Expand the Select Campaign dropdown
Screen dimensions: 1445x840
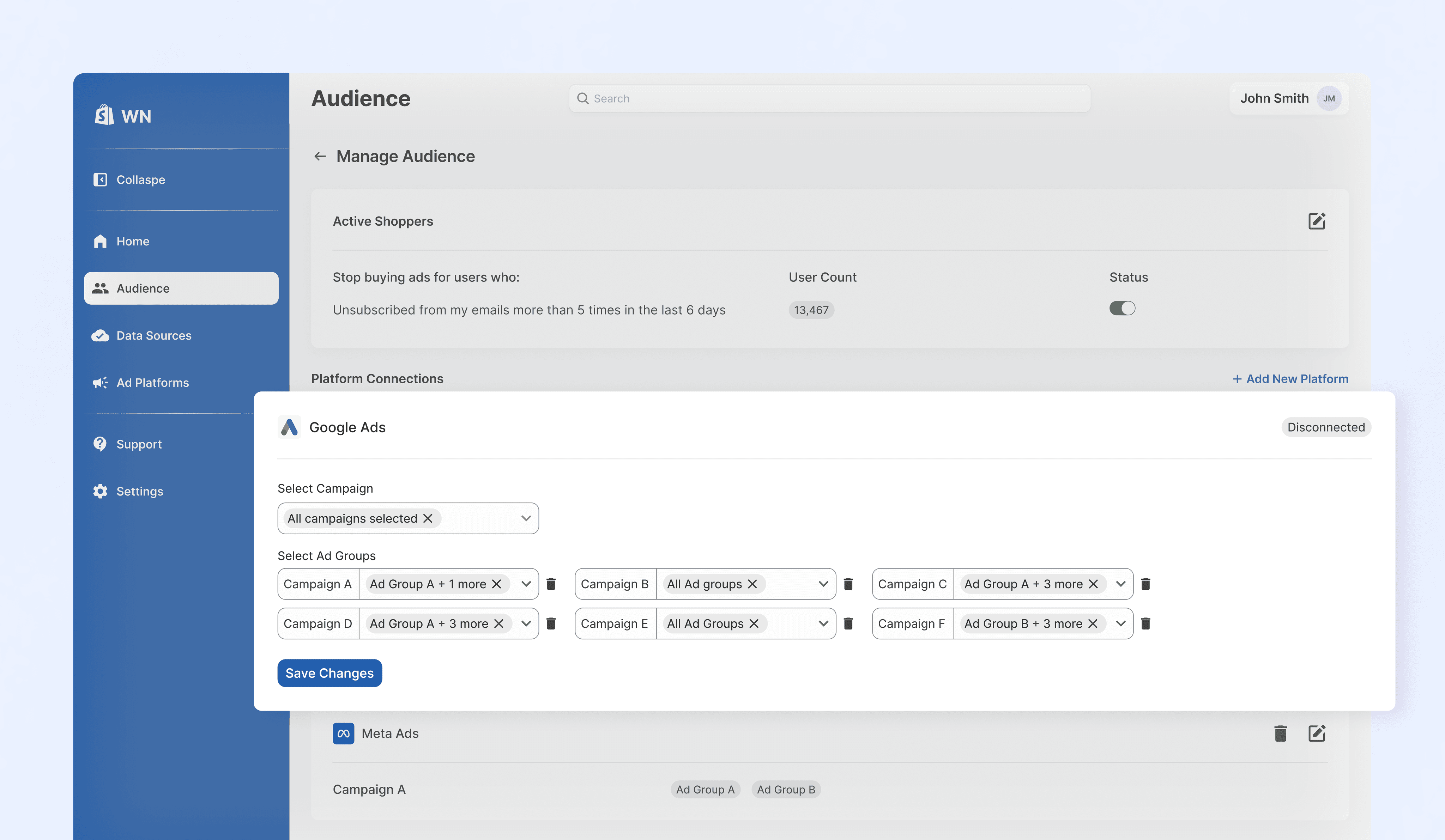click(x=525, y=518)
